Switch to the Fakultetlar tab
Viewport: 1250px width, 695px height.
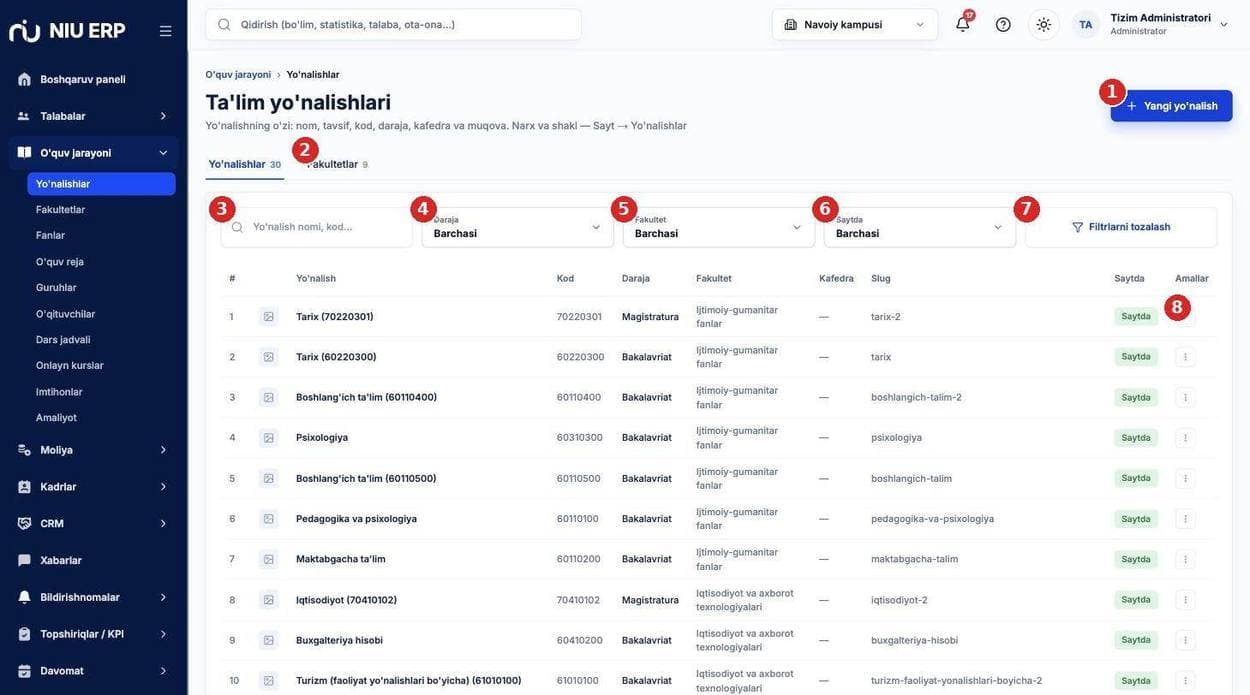338,164
